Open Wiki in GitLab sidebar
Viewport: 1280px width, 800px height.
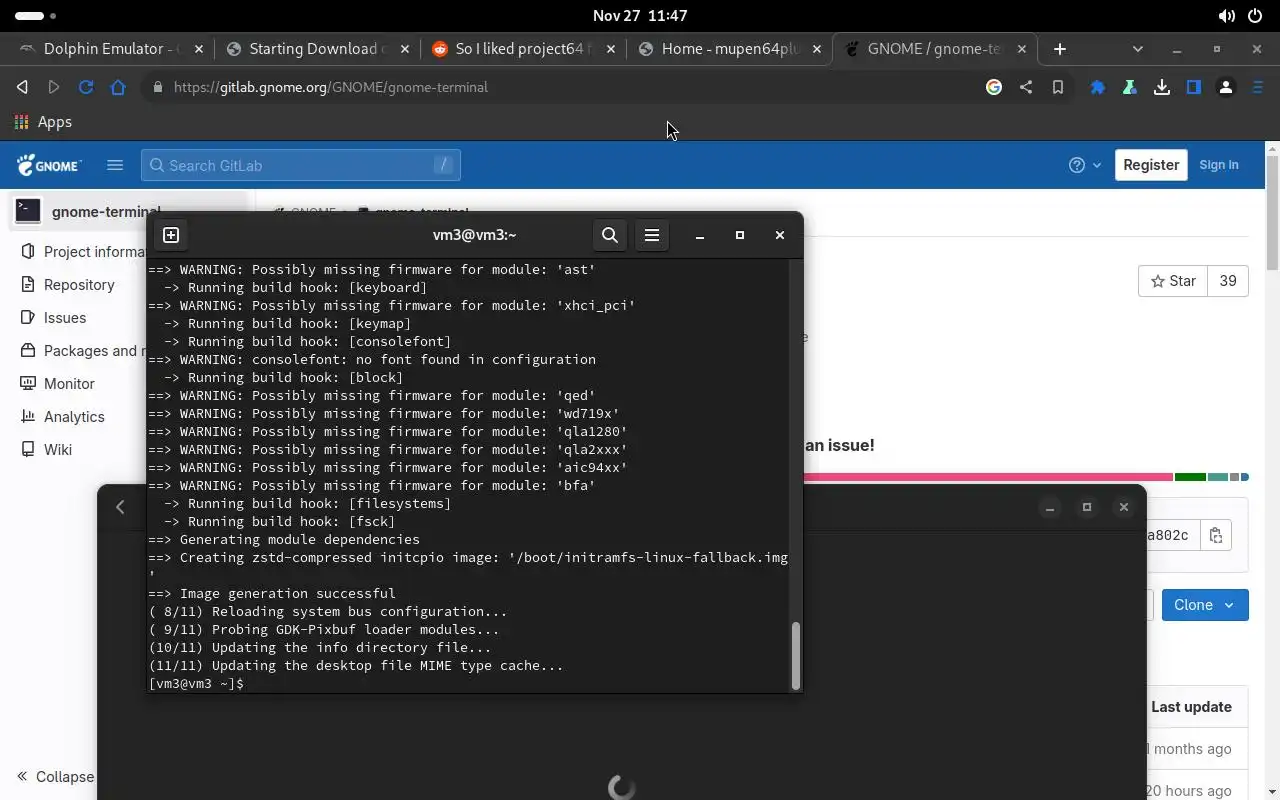click(58, 450)
